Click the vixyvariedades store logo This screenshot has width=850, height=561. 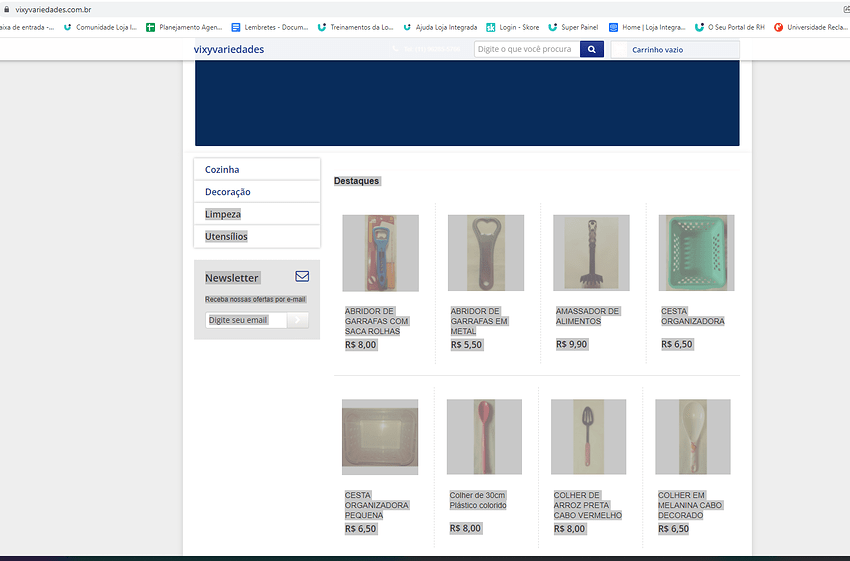(x=229, y=49)
